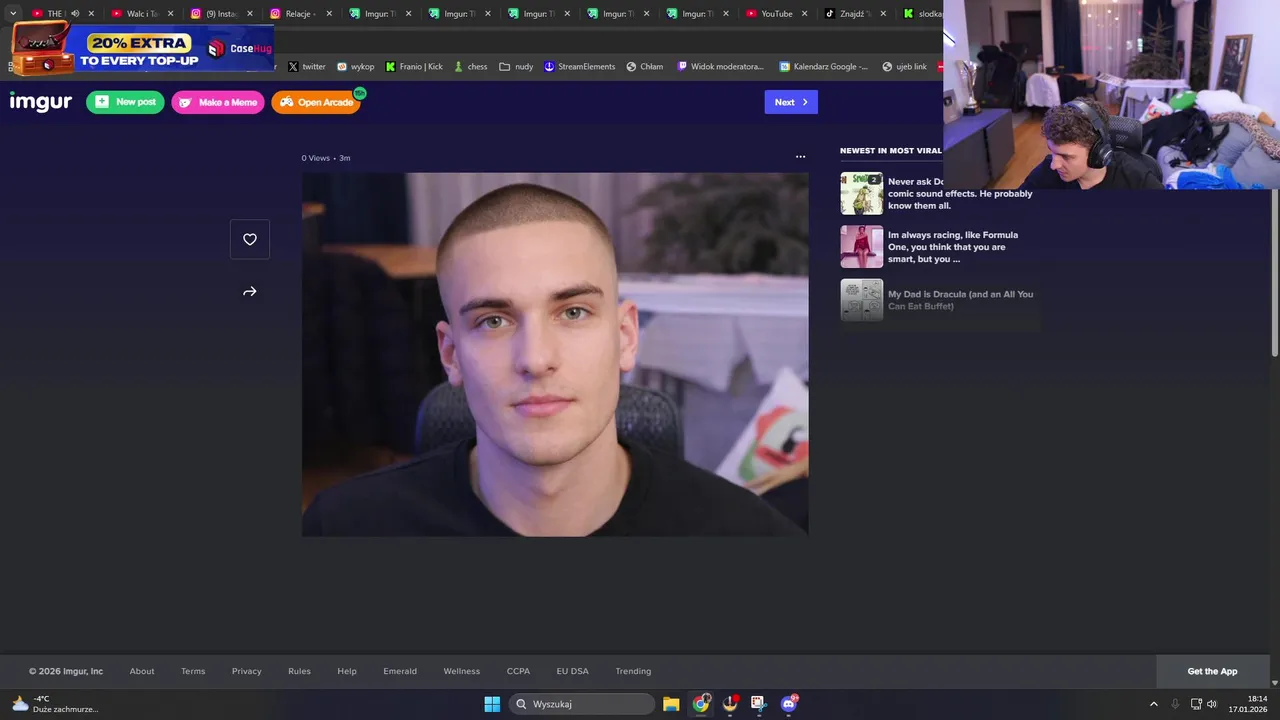This screenshot has width=1280, height=720.
Task: Close the Relacje tab
Action: click(329, 14)
